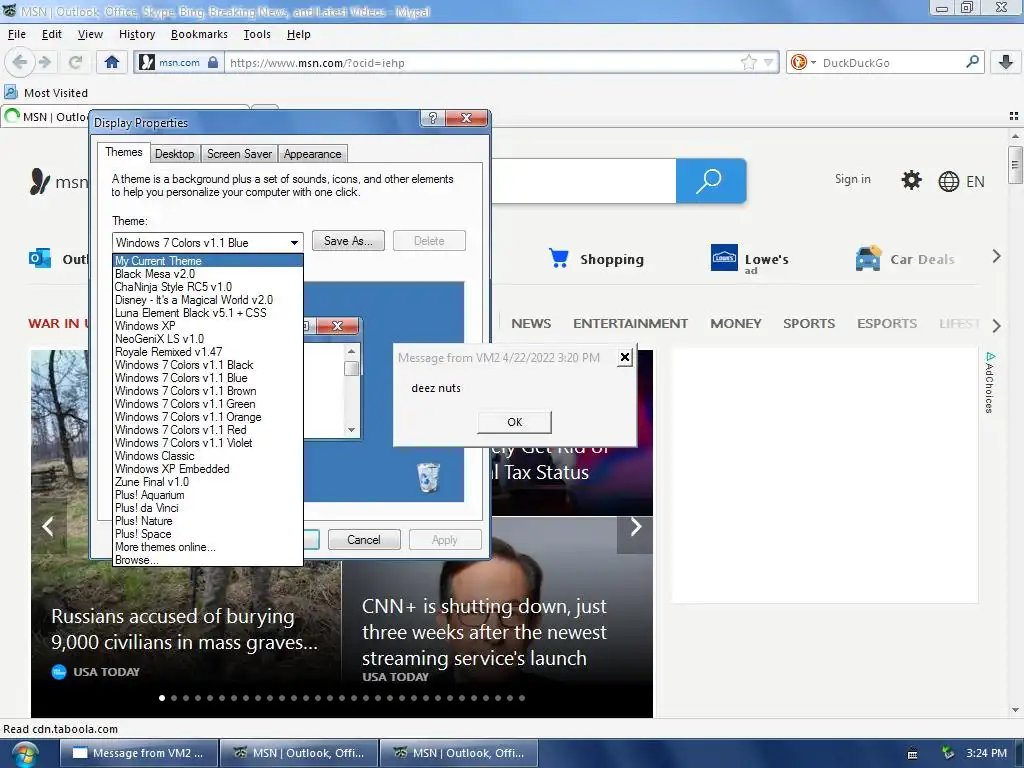Click OK in the VM2 message box
Screen dimensions: 1024x768
pyautogui.click(x=515, y=422)
